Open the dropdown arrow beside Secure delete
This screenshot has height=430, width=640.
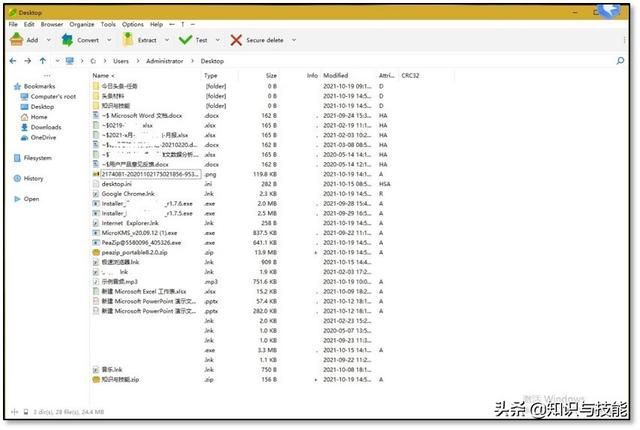293,40
